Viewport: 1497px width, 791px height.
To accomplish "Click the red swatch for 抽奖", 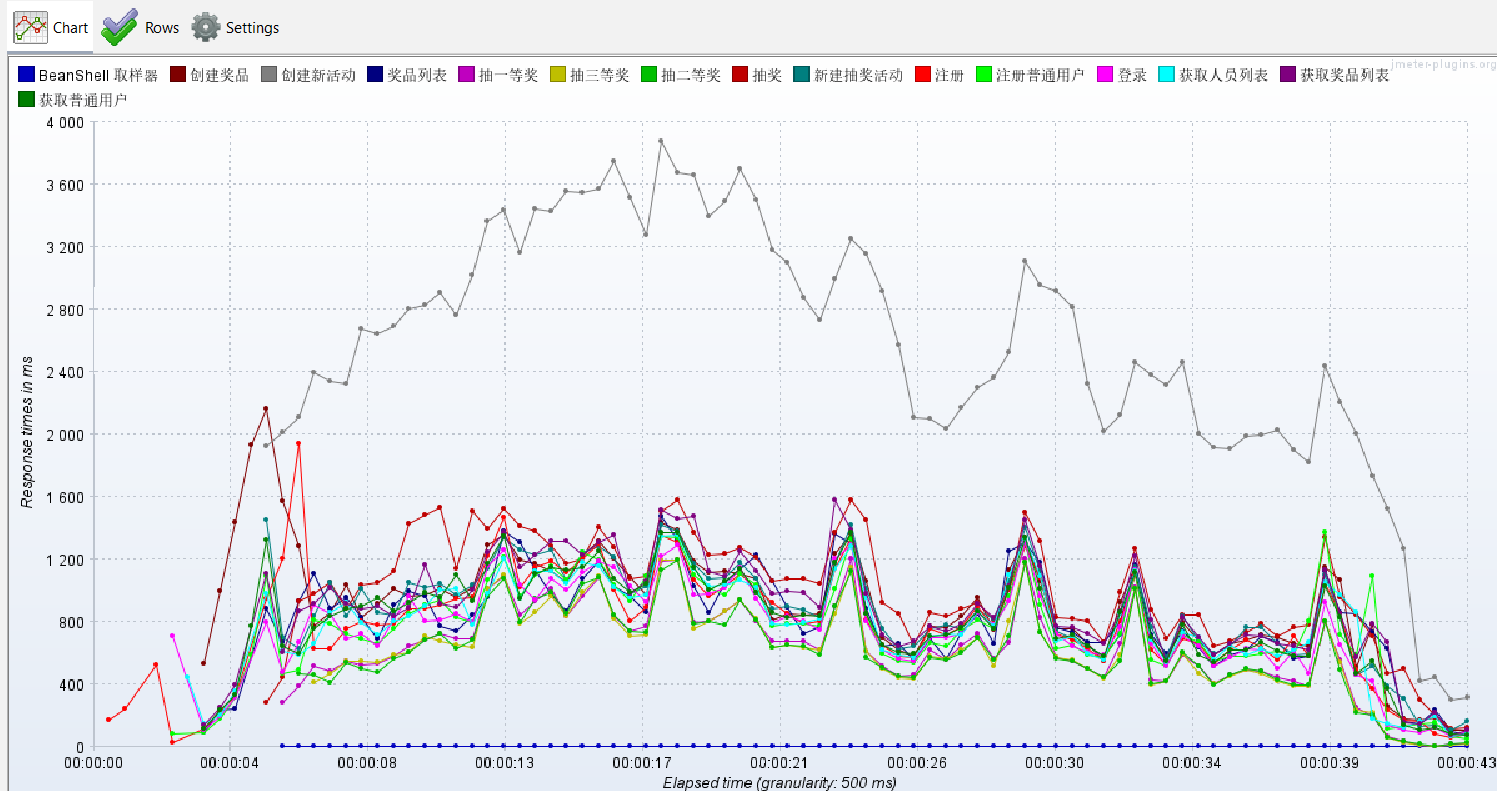I will (x=740, y=75).
